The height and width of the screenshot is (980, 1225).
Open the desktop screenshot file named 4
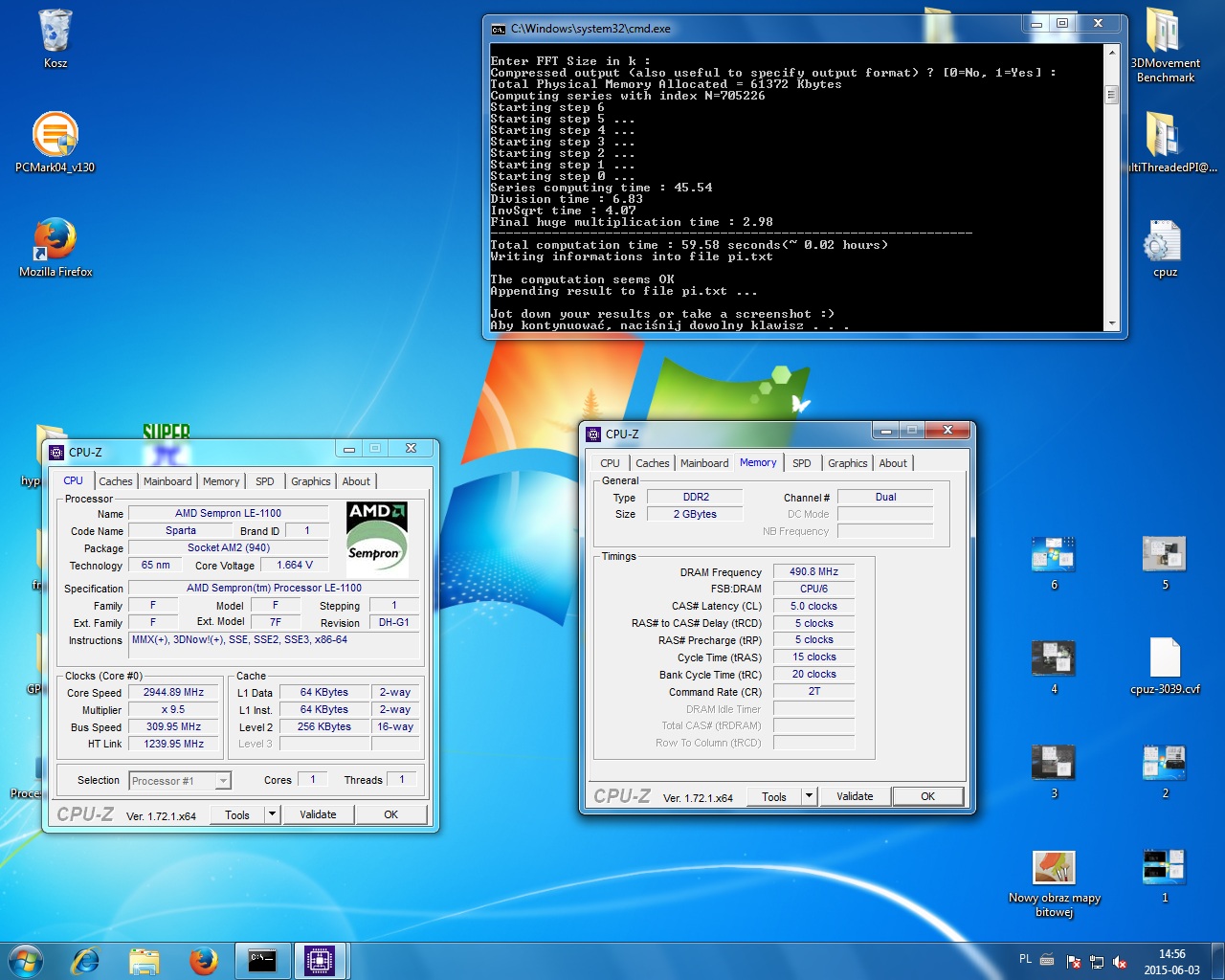coord(1054,666)
